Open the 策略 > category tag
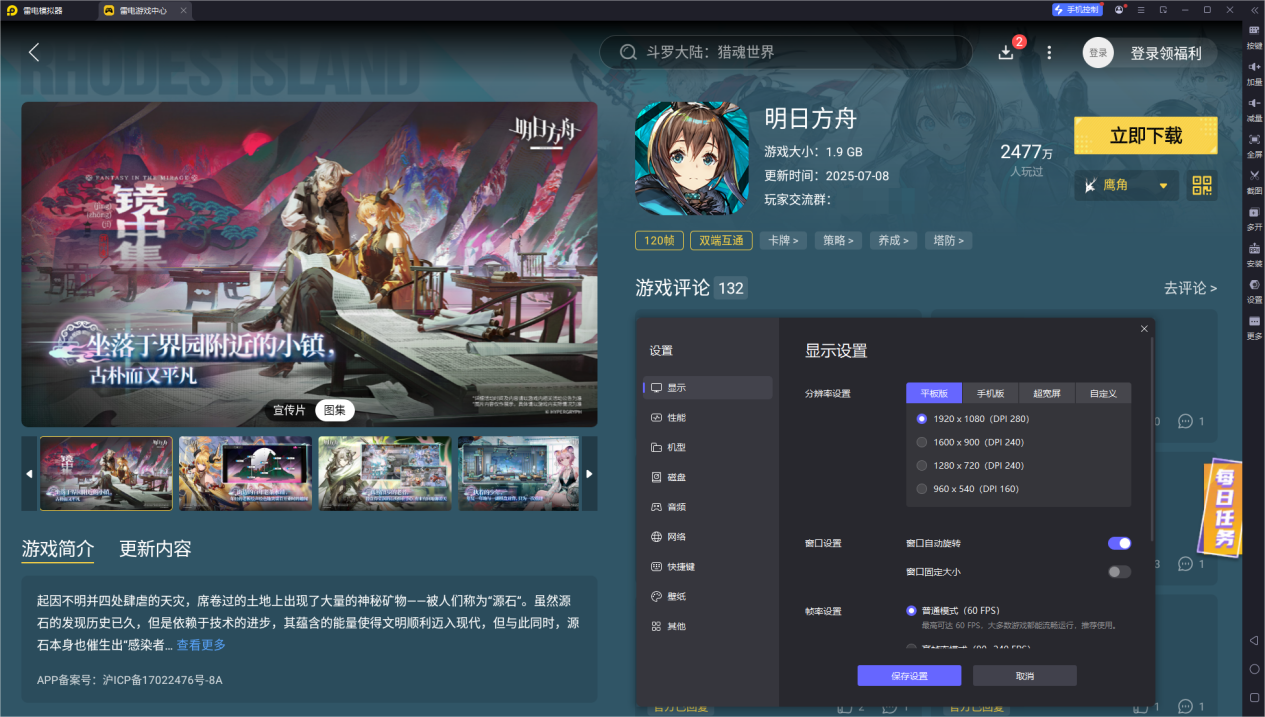The image size is (1265, 717). click(839, 240)
